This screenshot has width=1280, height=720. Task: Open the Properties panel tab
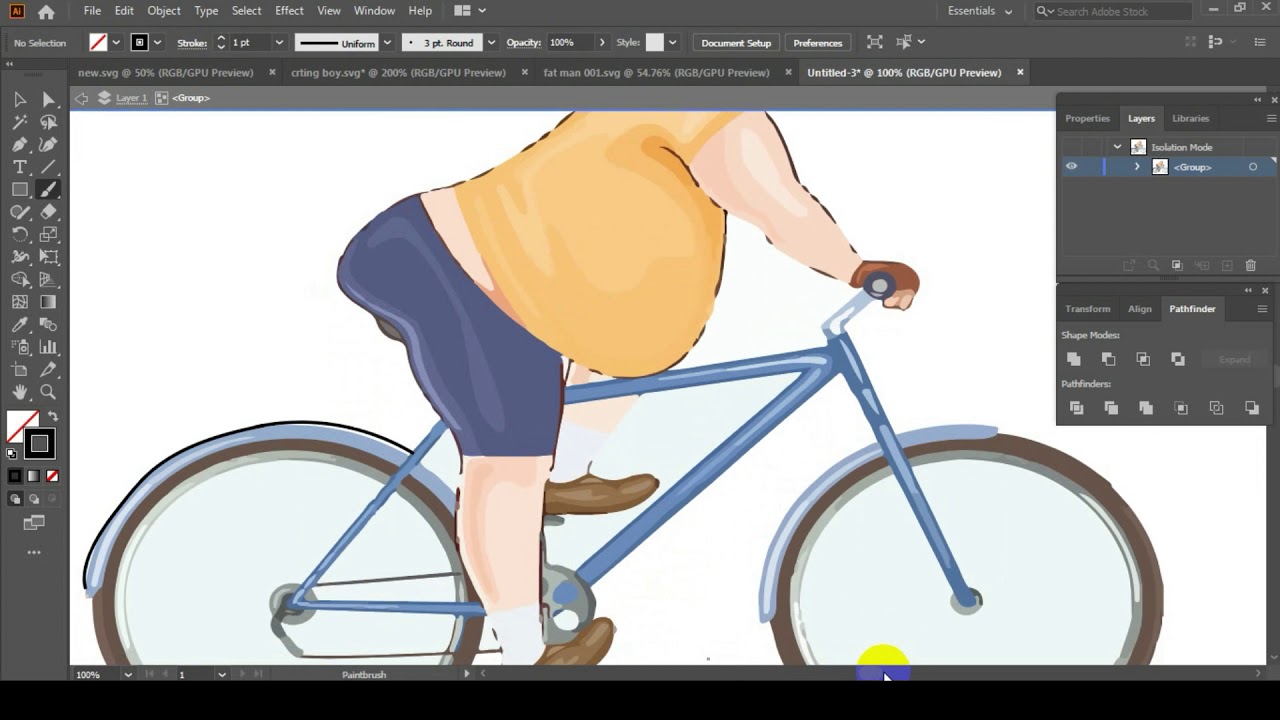(x=1087, y=118)
